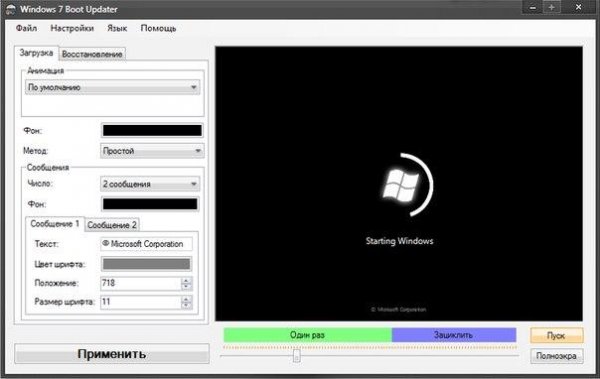The width and height of the screenshot is (600, 379).
Task: Choose the green Один раз playback mode
Action: 307,335
